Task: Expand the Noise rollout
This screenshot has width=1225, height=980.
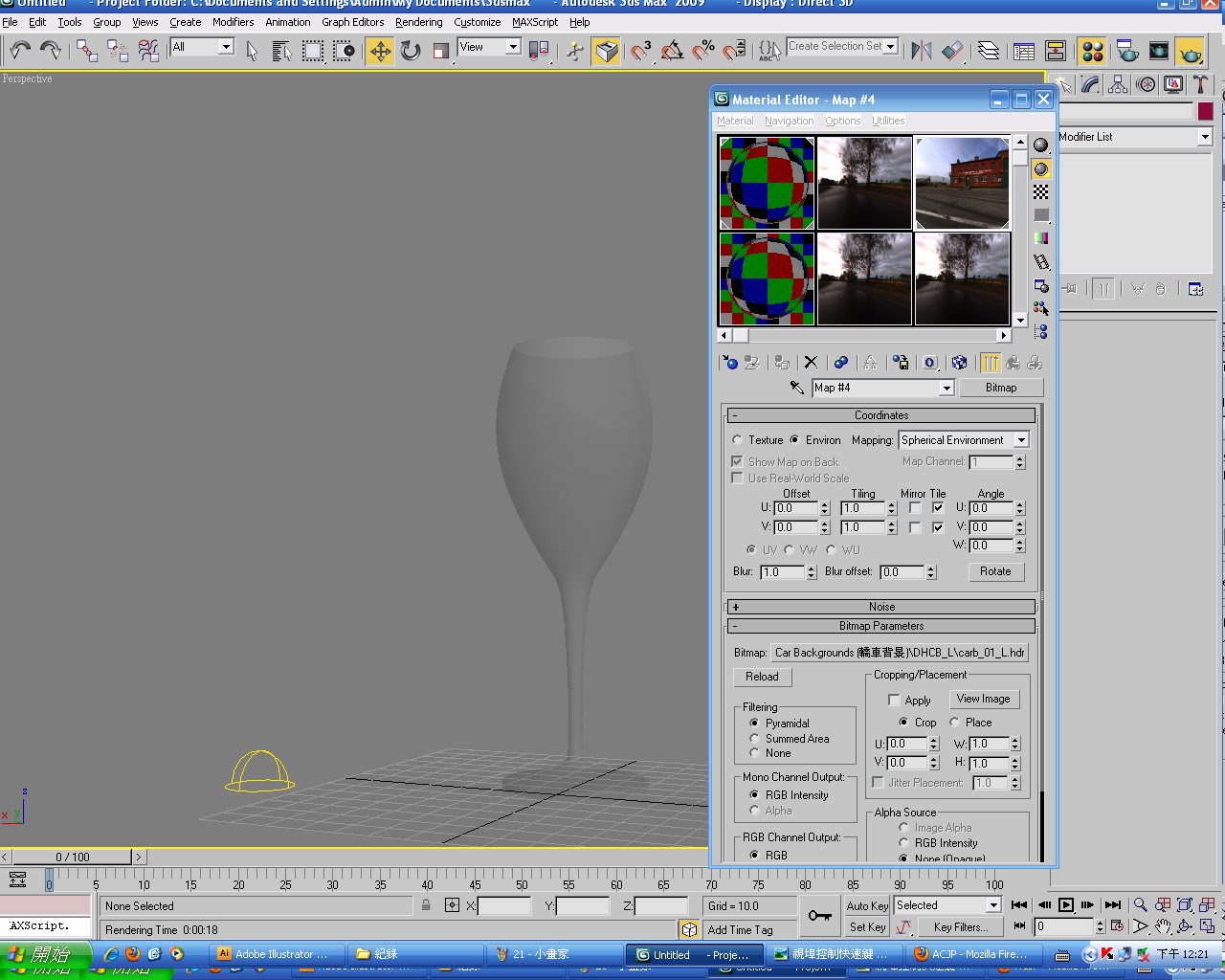Action: pyautogui.click(x=881, y=607)
